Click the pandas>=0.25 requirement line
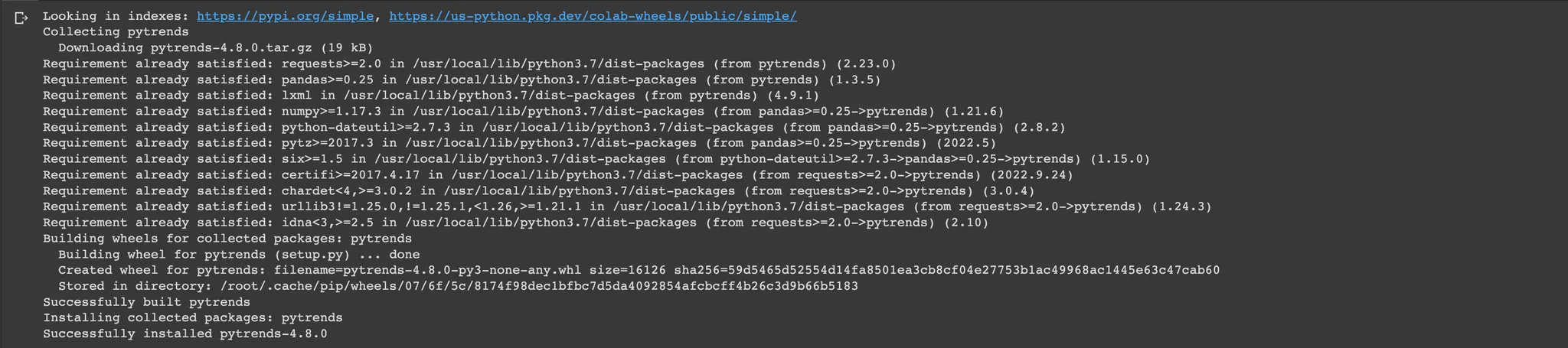Viewport: 1568px width, 348px height. coord(461,80)
